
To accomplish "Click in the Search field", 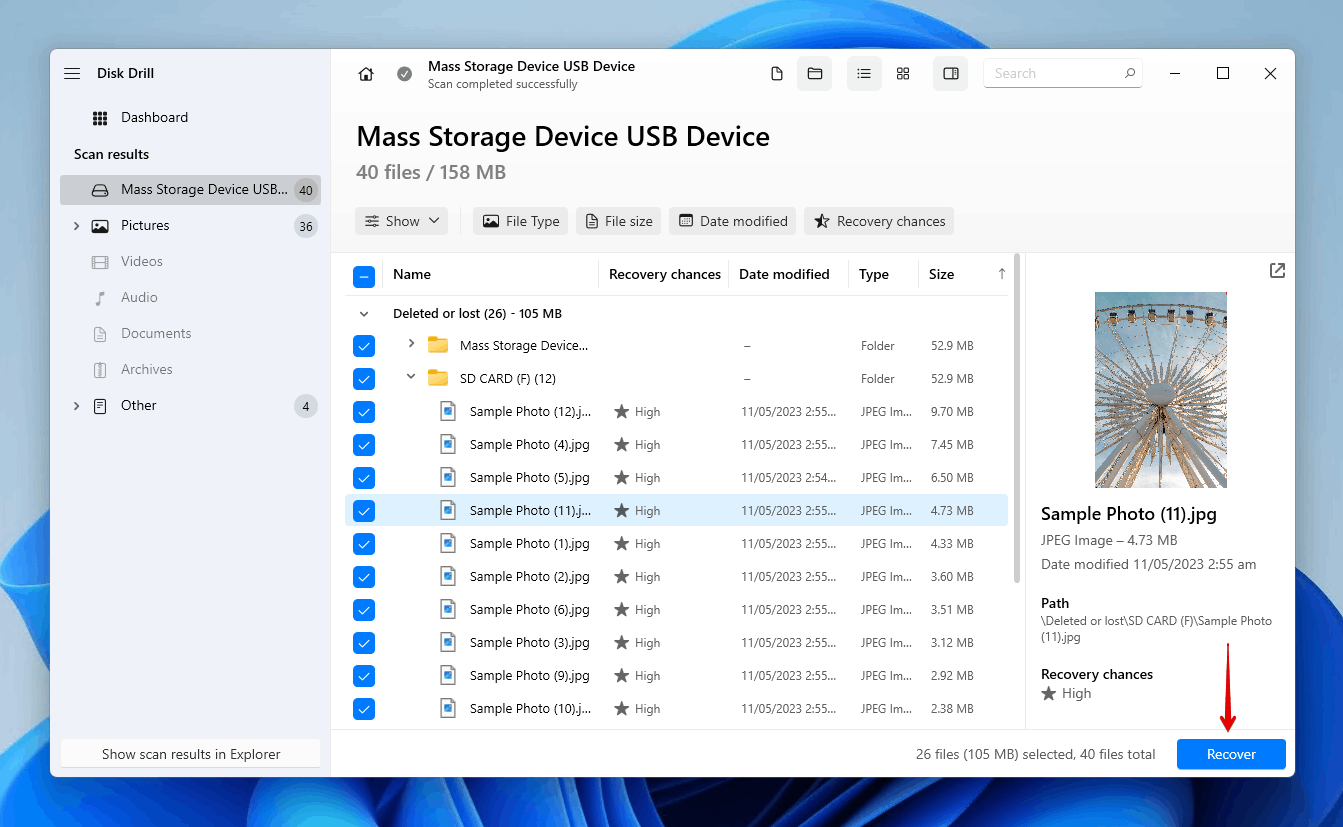I will tap(1062, 73).
